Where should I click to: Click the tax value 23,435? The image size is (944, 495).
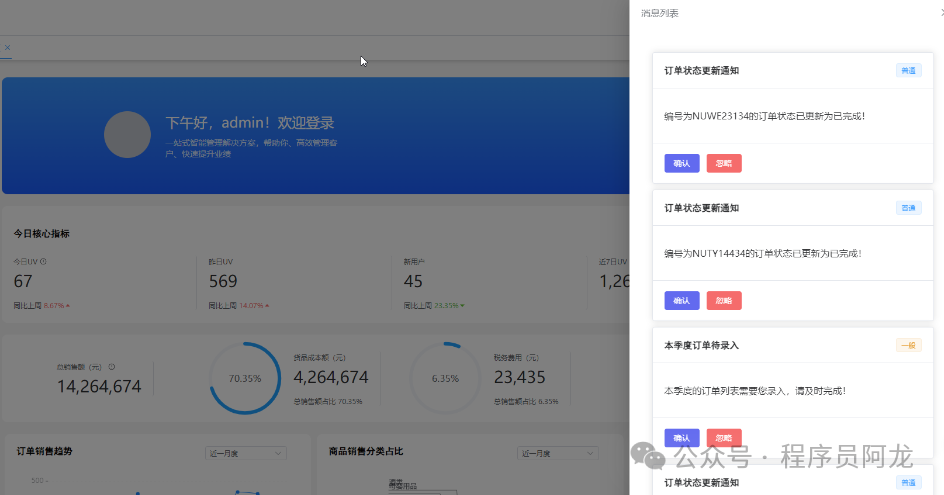coord(520,377)
